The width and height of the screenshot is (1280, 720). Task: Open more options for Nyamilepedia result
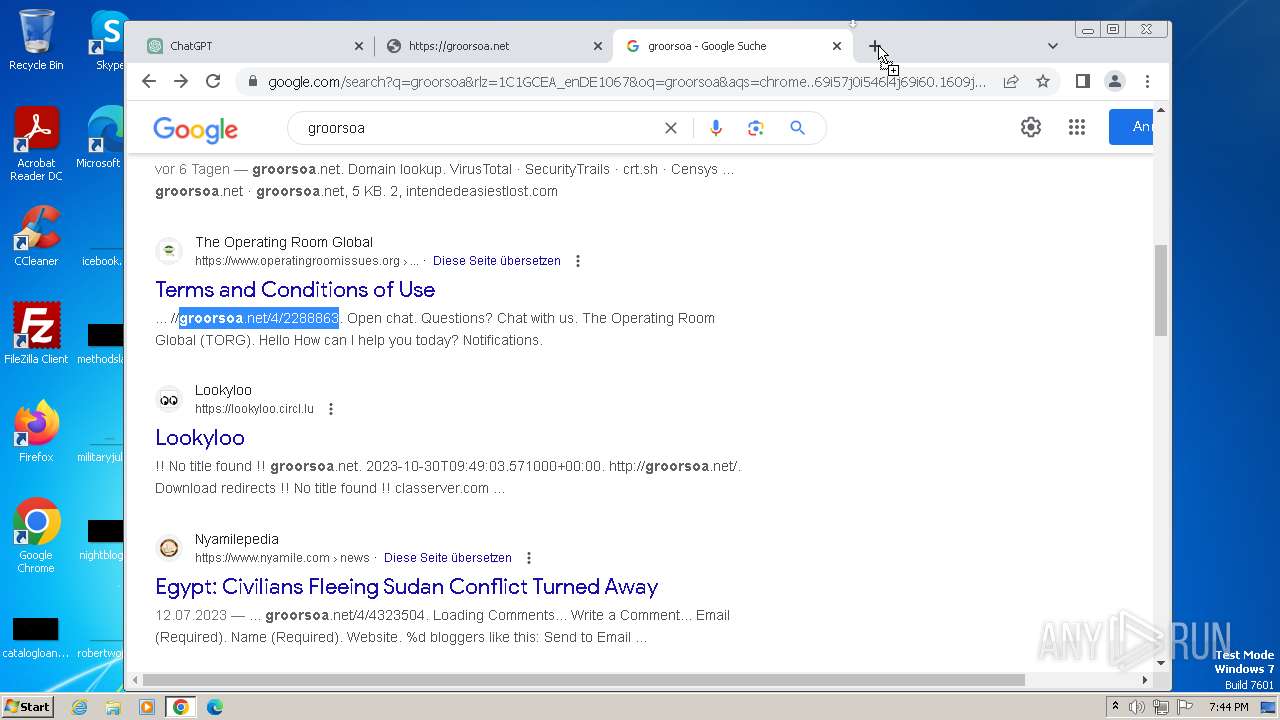point(529,558)
